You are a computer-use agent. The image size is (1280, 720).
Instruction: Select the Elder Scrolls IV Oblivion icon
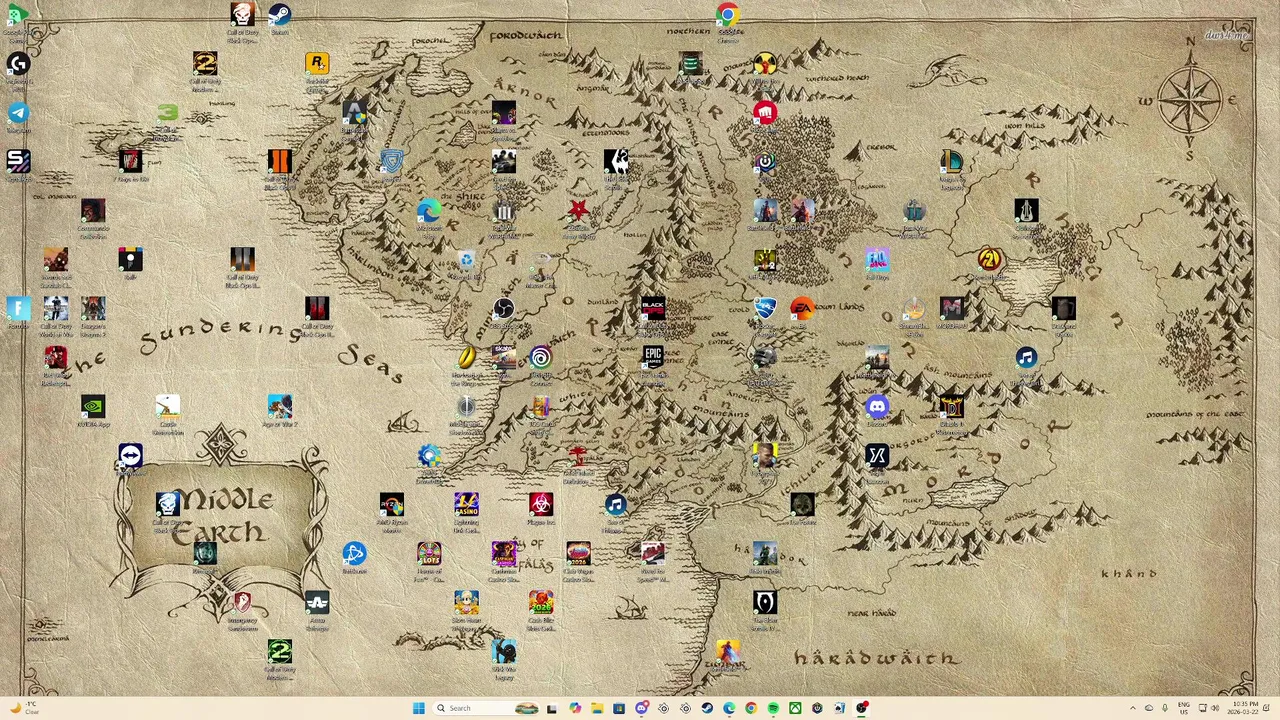[x=765, y=602]
